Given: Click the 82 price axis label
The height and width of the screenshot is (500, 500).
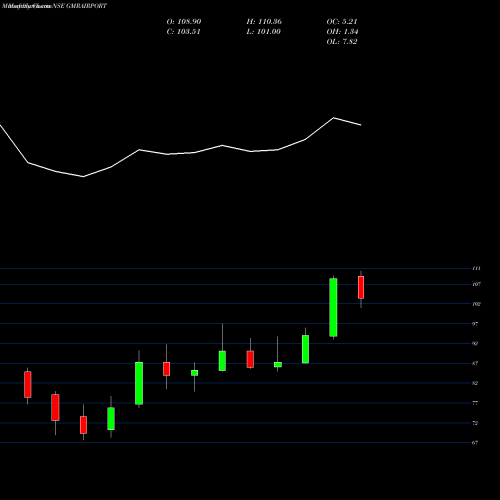Looking at the screenshot, I should pyautogui.click(x=475, y=383).
